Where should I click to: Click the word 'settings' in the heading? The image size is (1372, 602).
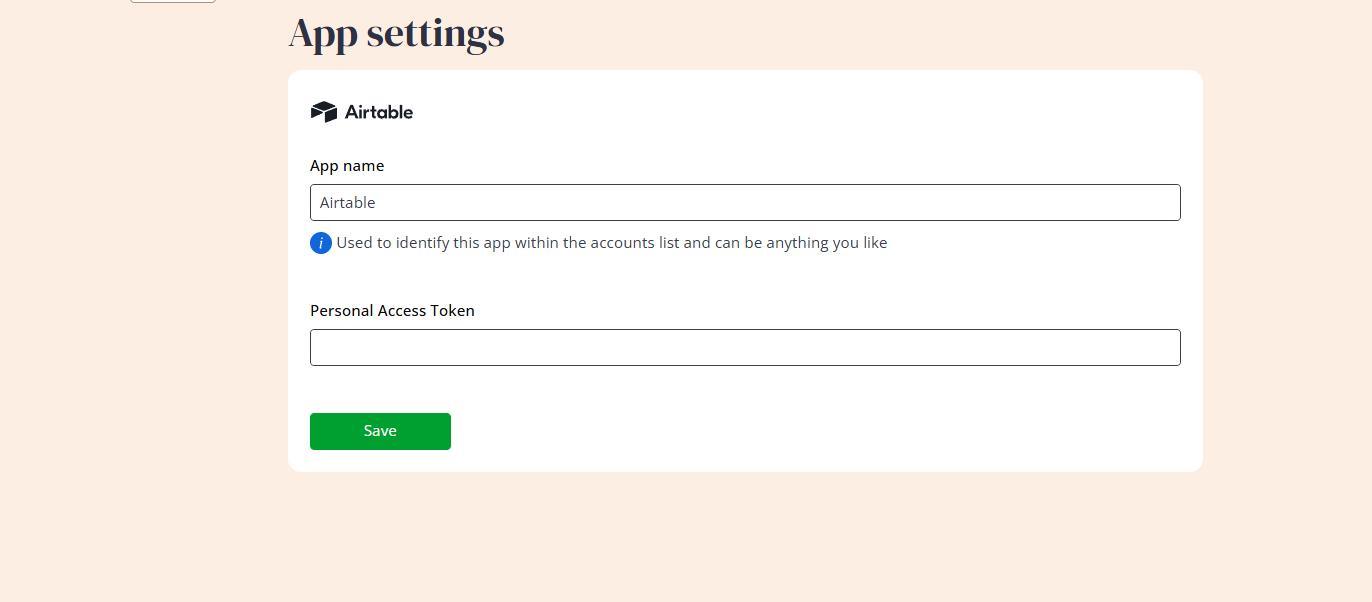[435, 33]
